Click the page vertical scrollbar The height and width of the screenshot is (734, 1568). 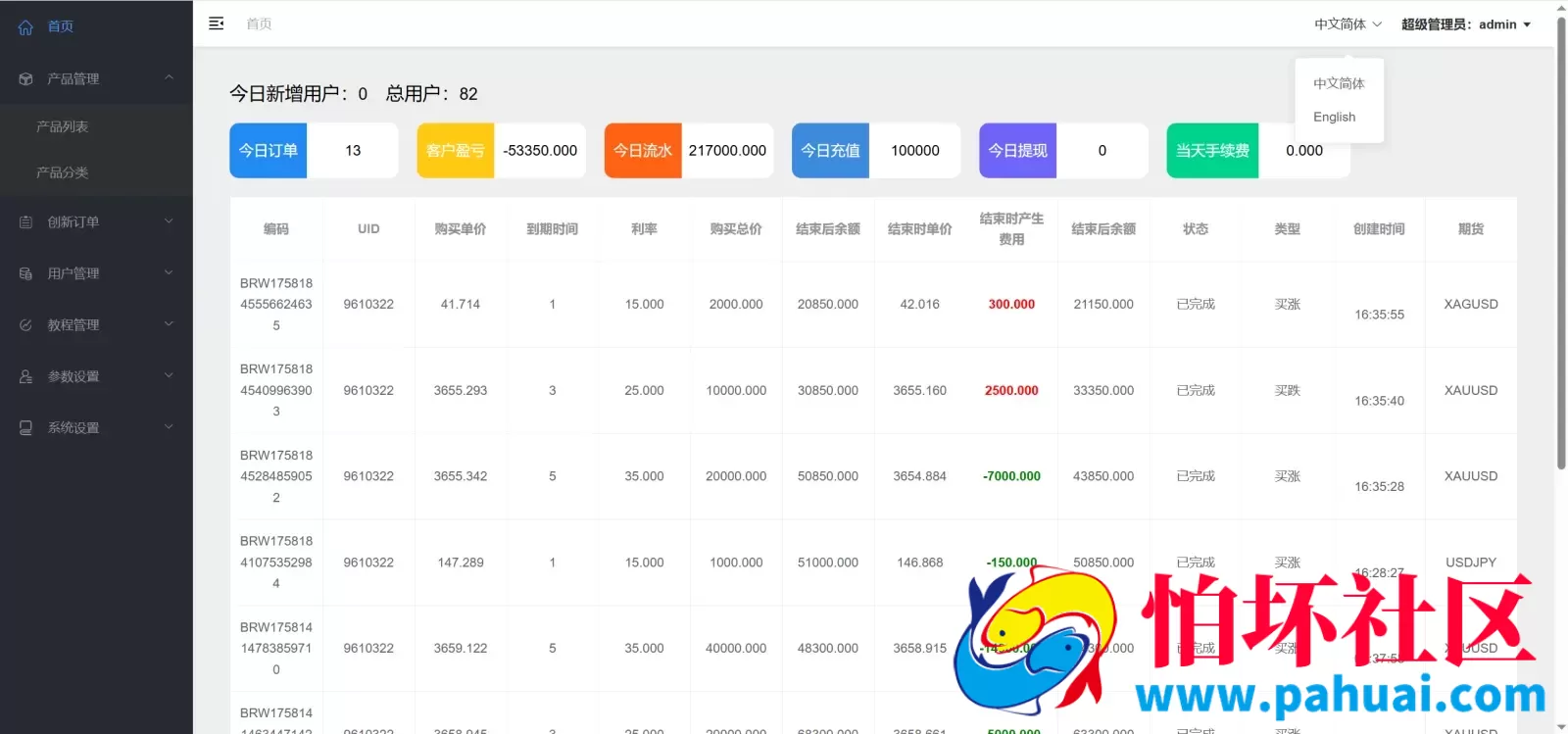1561,243
